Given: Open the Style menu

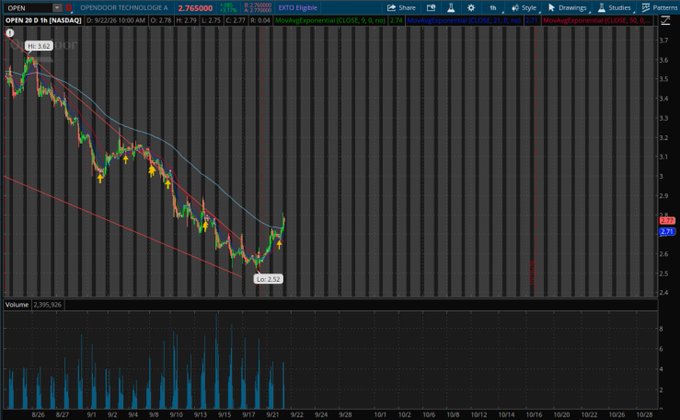Looking at the screenshot, I should click(x=524, y=8).
